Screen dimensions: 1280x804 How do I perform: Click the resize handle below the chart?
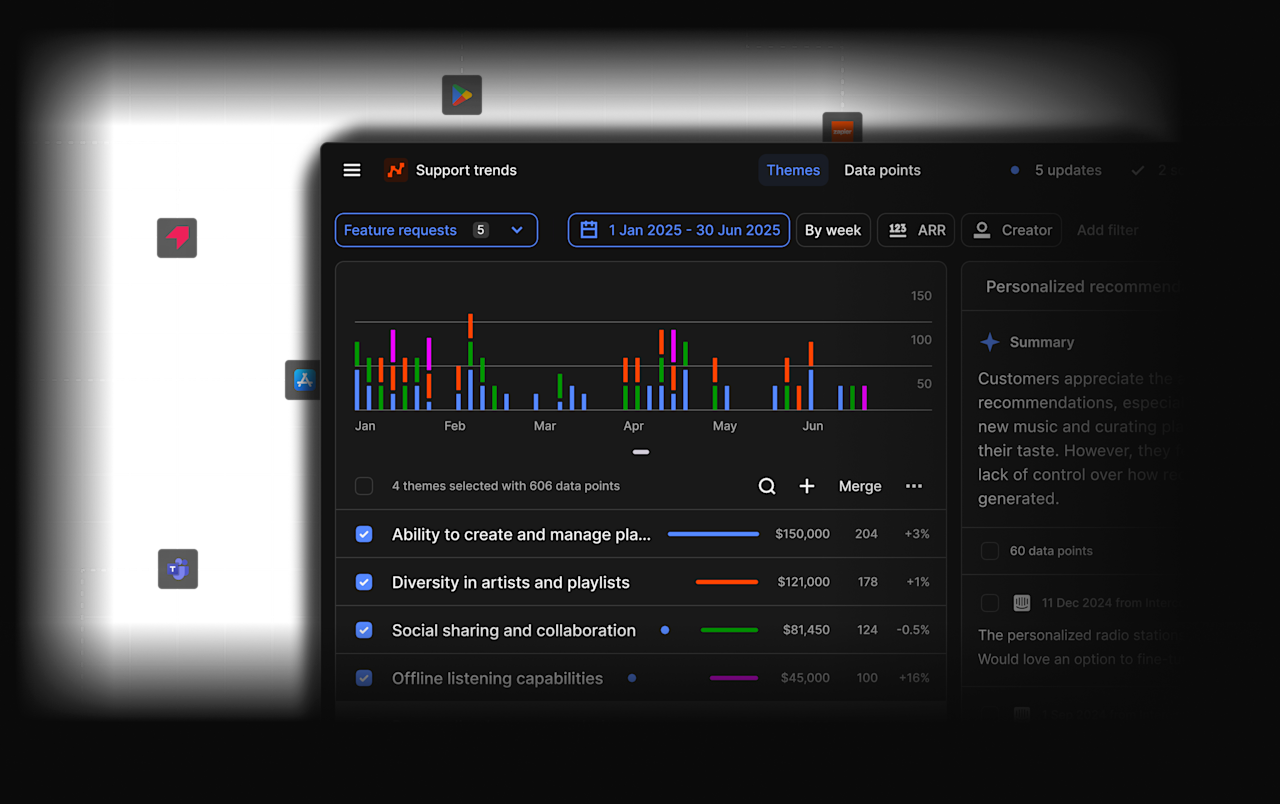pyautogui.click(x=641, y=452)
